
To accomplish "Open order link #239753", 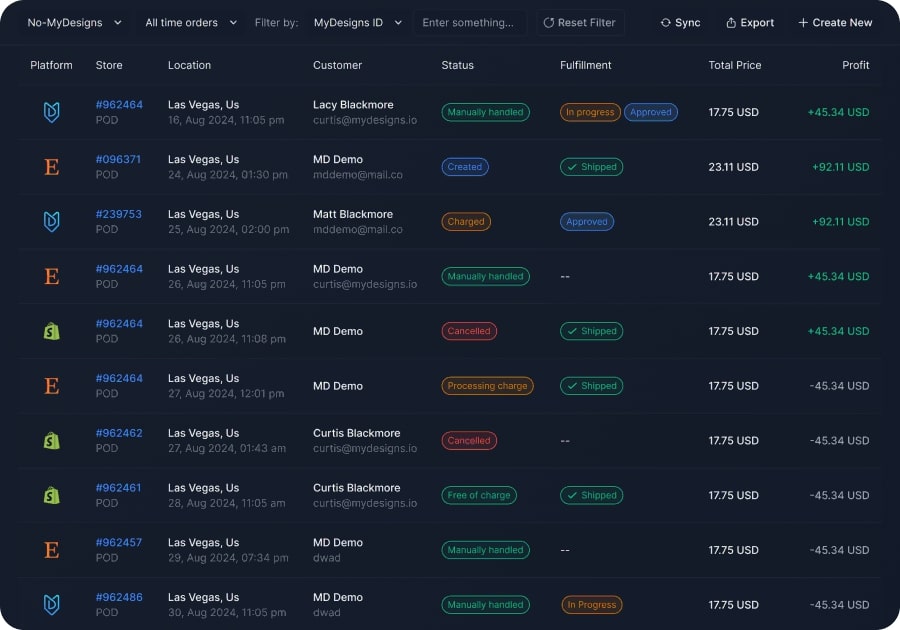I will (x=119, y=213).
